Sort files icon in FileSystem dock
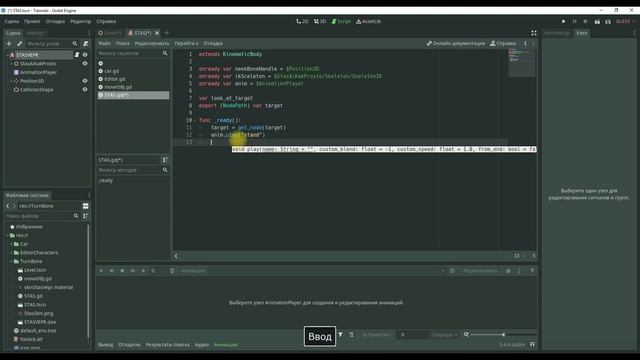 coord(85,216)
